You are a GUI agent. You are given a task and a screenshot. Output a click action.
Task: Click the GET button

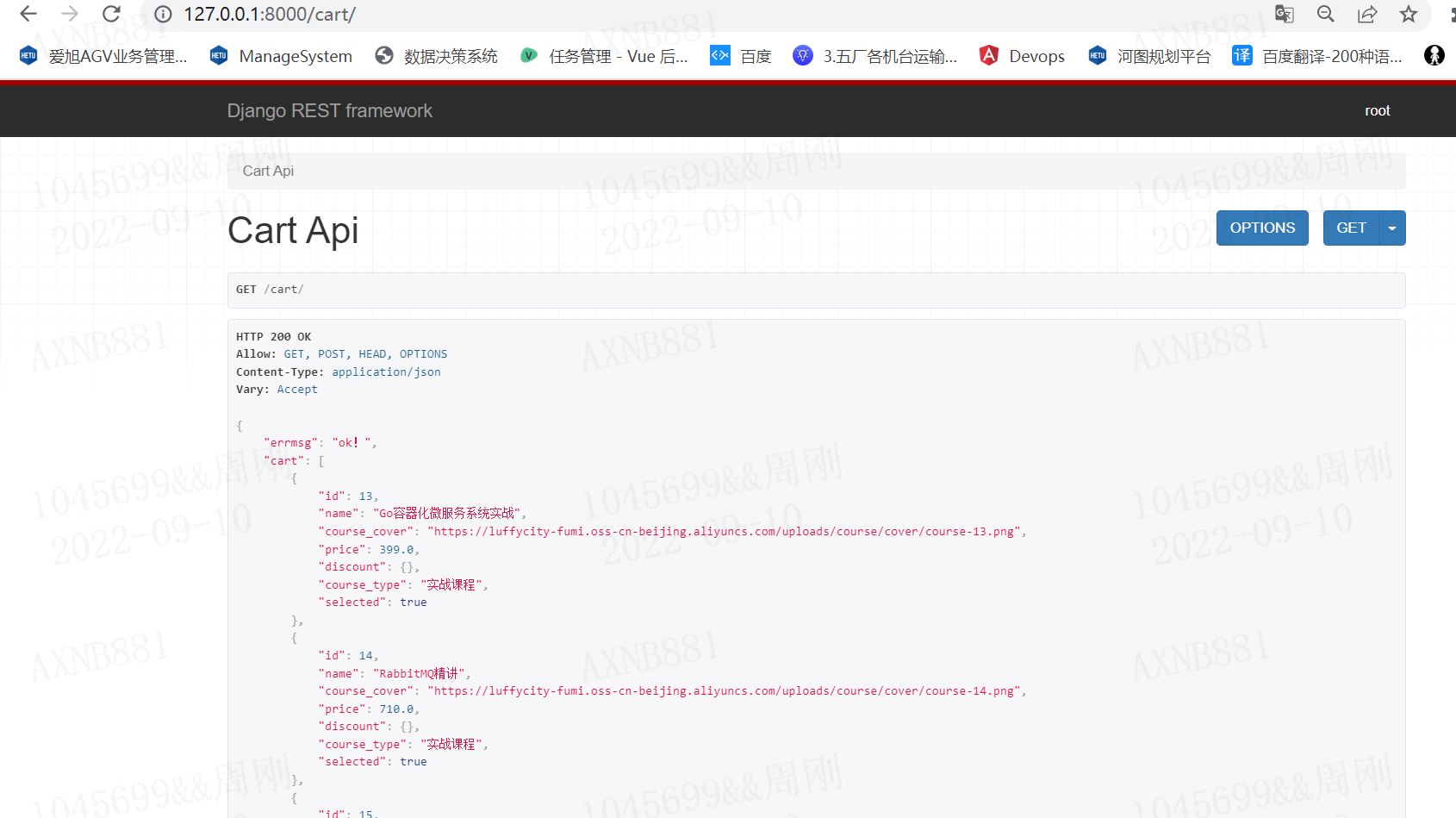pyautogui.click(x=1351, y=228)
